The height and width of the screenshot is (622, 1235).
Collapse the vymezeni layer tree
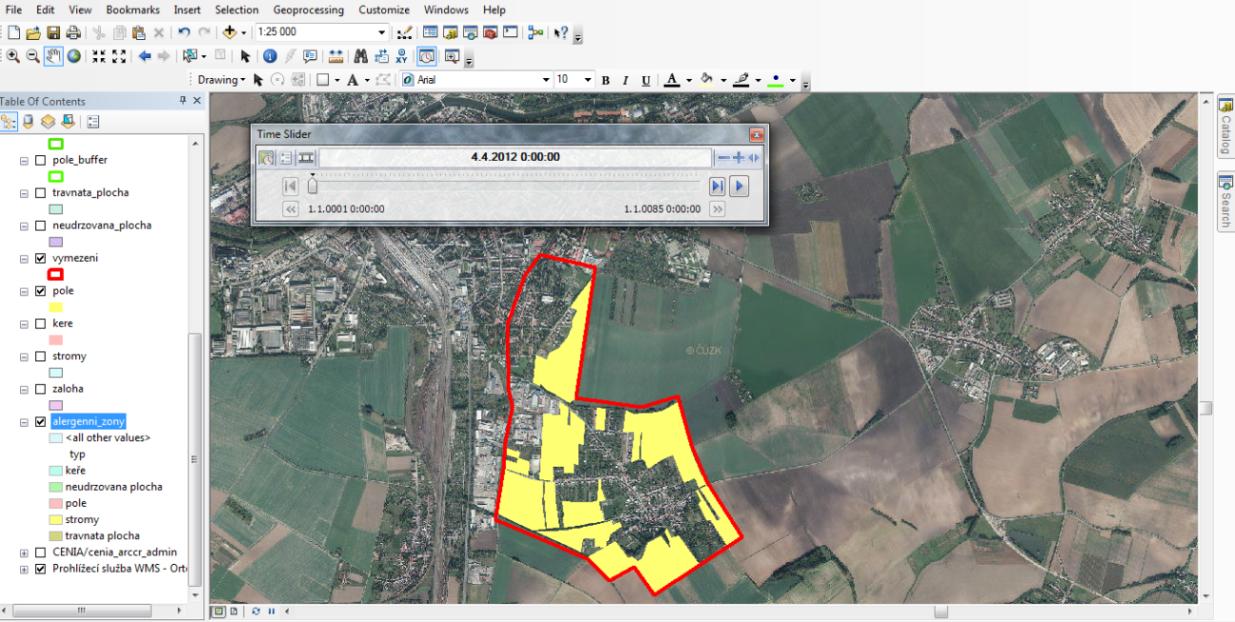click(24, 258)
